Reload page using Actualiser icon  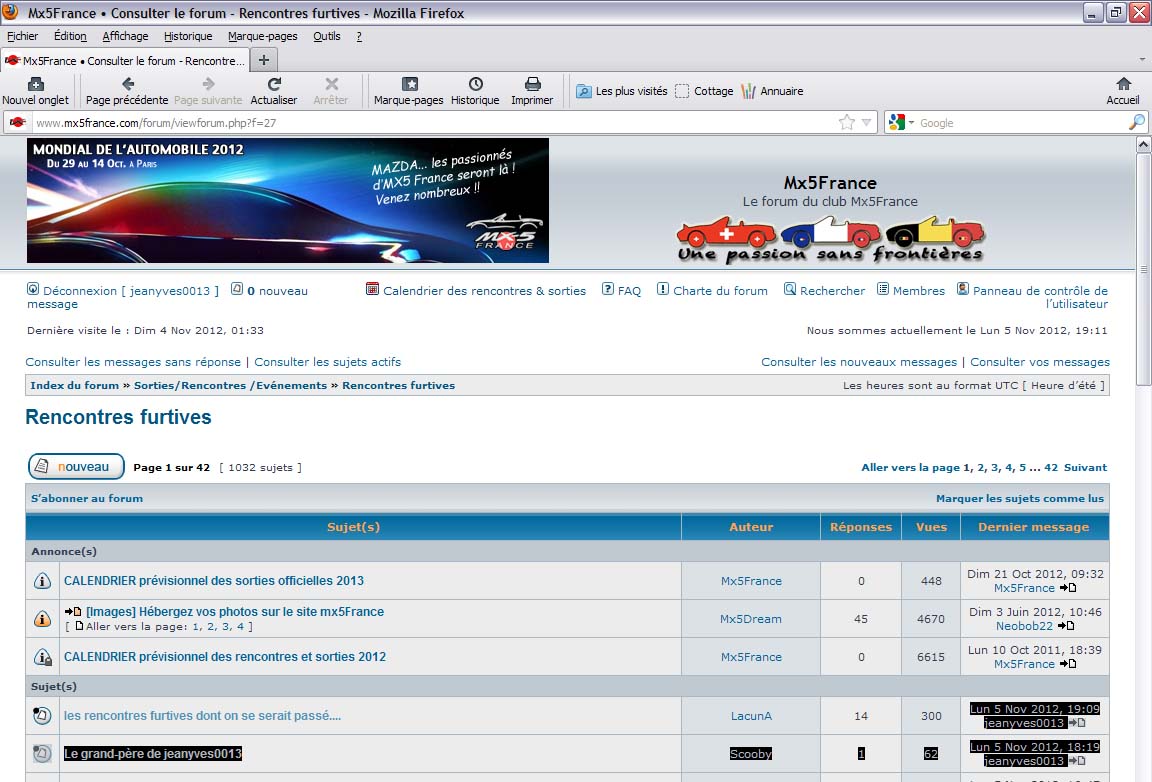pyautogui.click(x=274, y=84)
